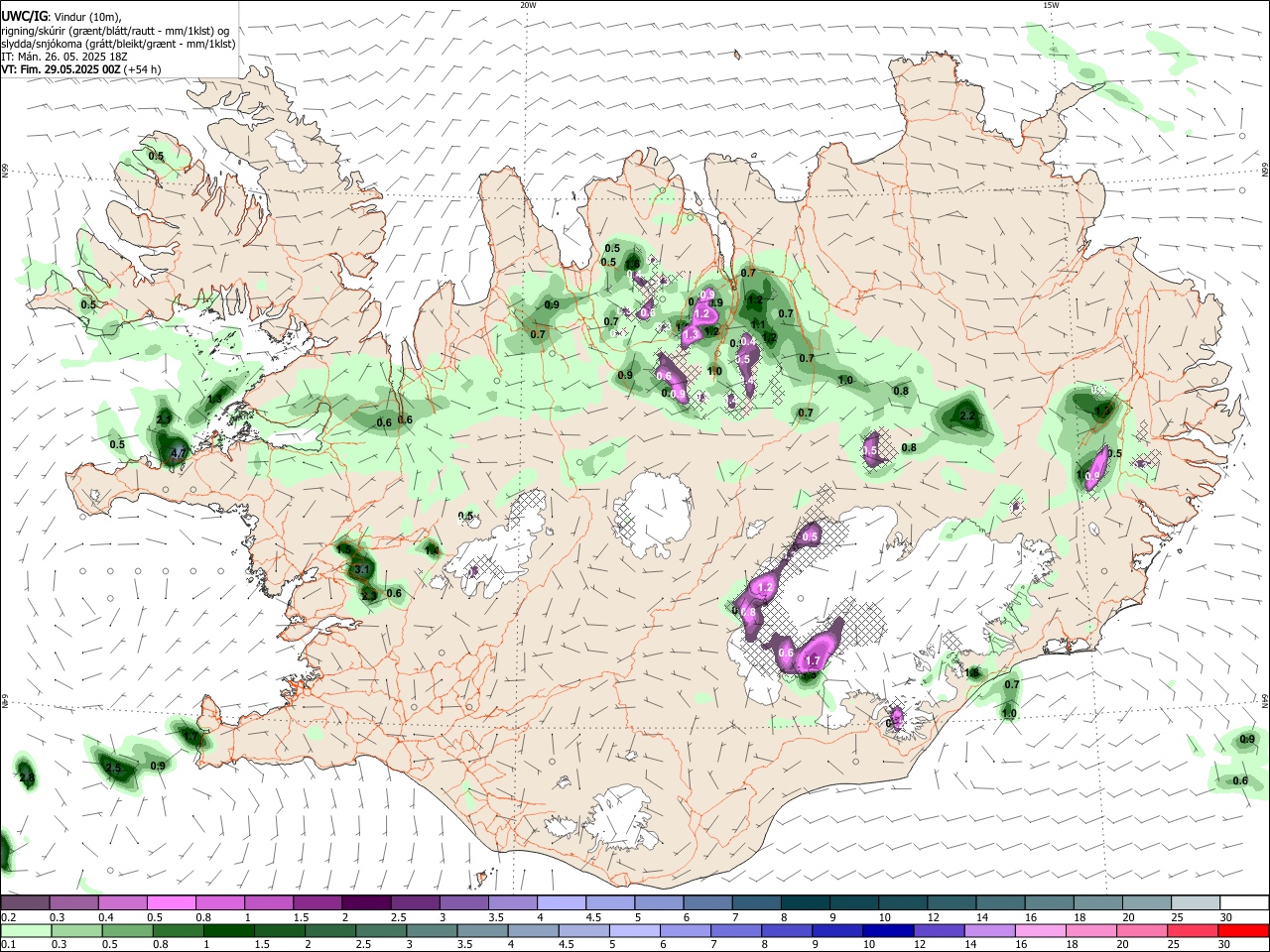Select the red-pink 25 swatch in rain legend
The image size is (1270, 952).
click(1194, 930)
